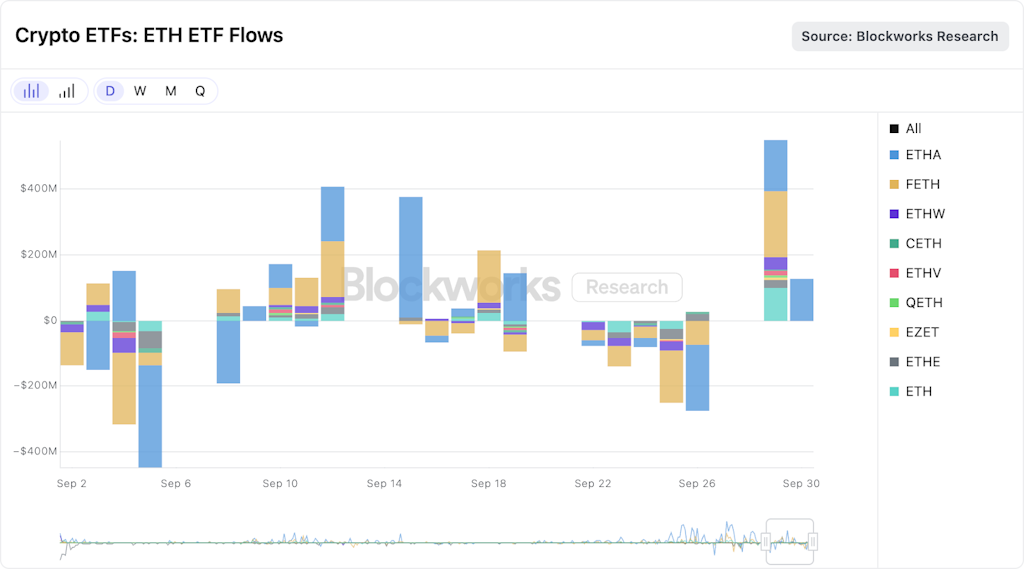This screenshot has height=569, width=1024.
Task: Switch to stacked bar chart view
Action: pos(32,91)
